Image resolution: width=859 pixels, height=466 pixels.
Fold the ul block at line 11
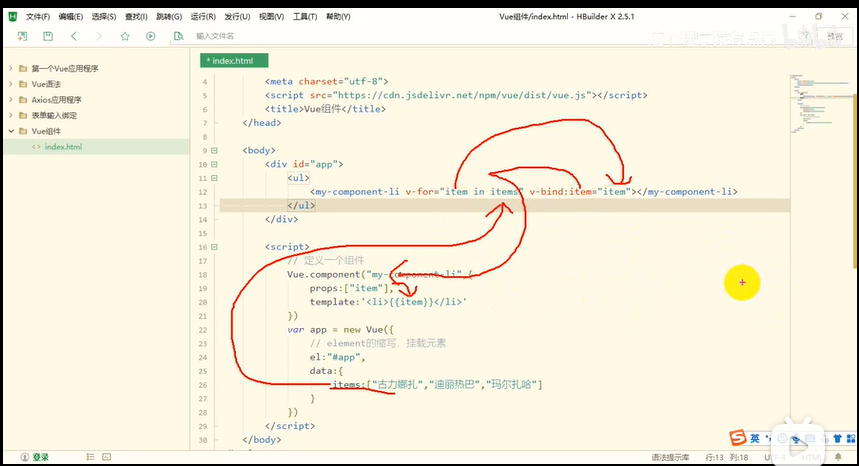[x=214, y=178]
